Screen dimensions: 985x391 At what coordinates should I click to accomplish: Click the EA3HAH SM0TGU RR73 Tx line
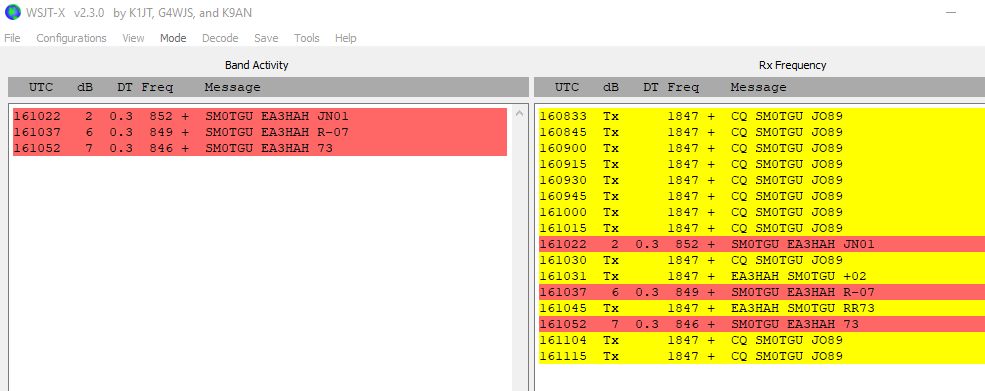762,308
